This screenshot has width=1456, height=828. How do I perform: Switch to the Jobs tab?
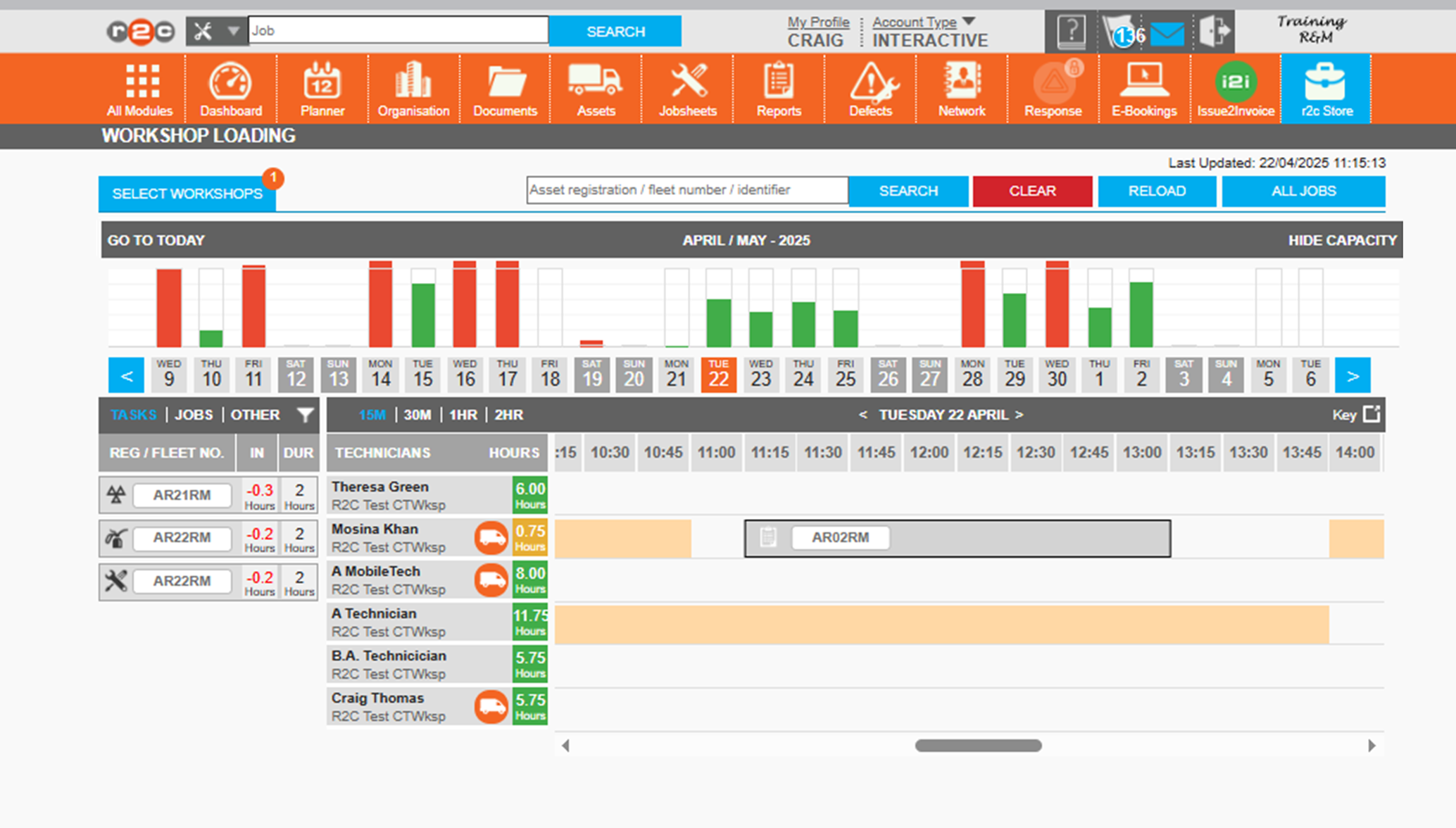coord(194,415)
